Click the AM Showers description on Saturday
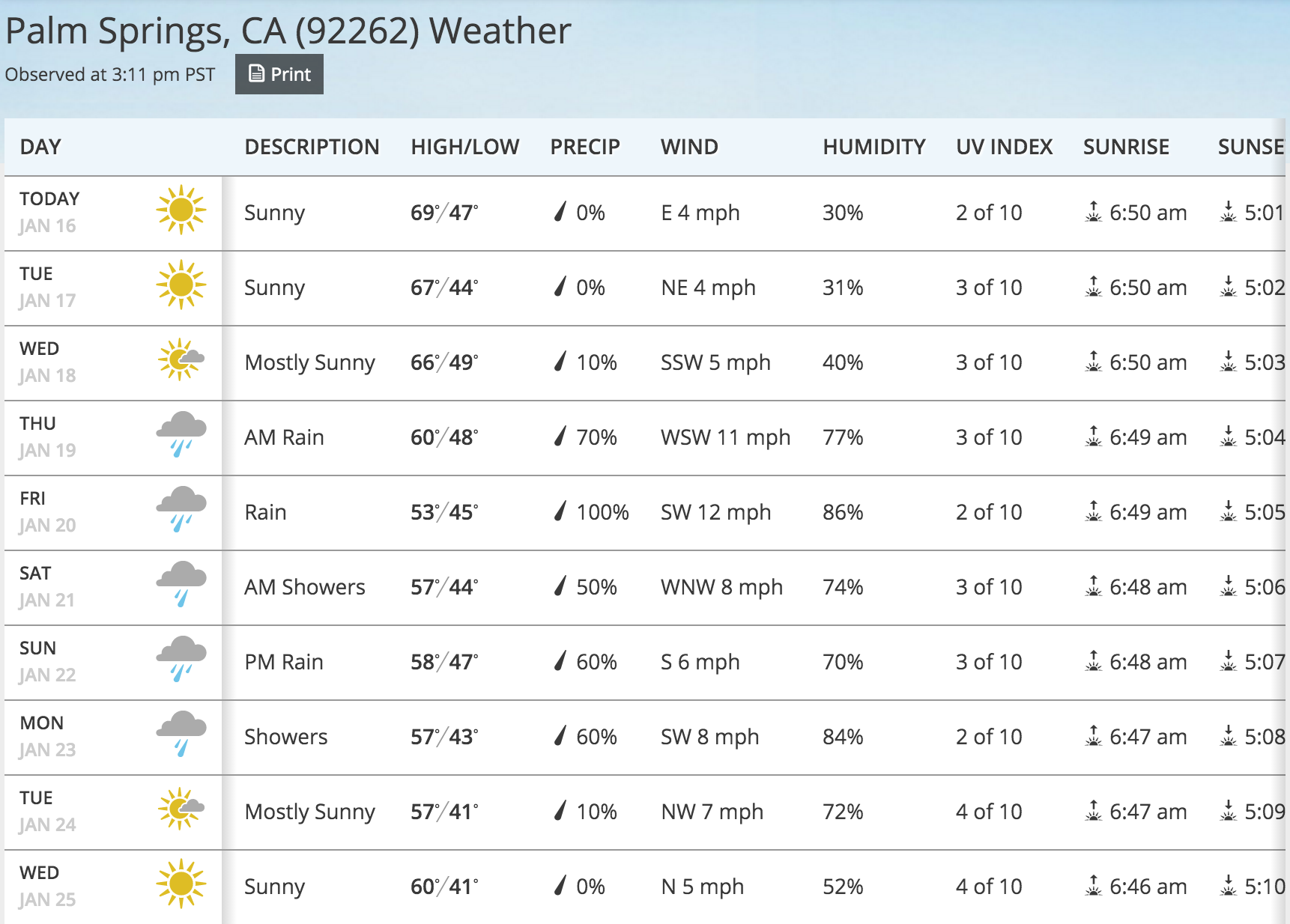Viewport: 1290px width, 924px height. tap(305, 587)
